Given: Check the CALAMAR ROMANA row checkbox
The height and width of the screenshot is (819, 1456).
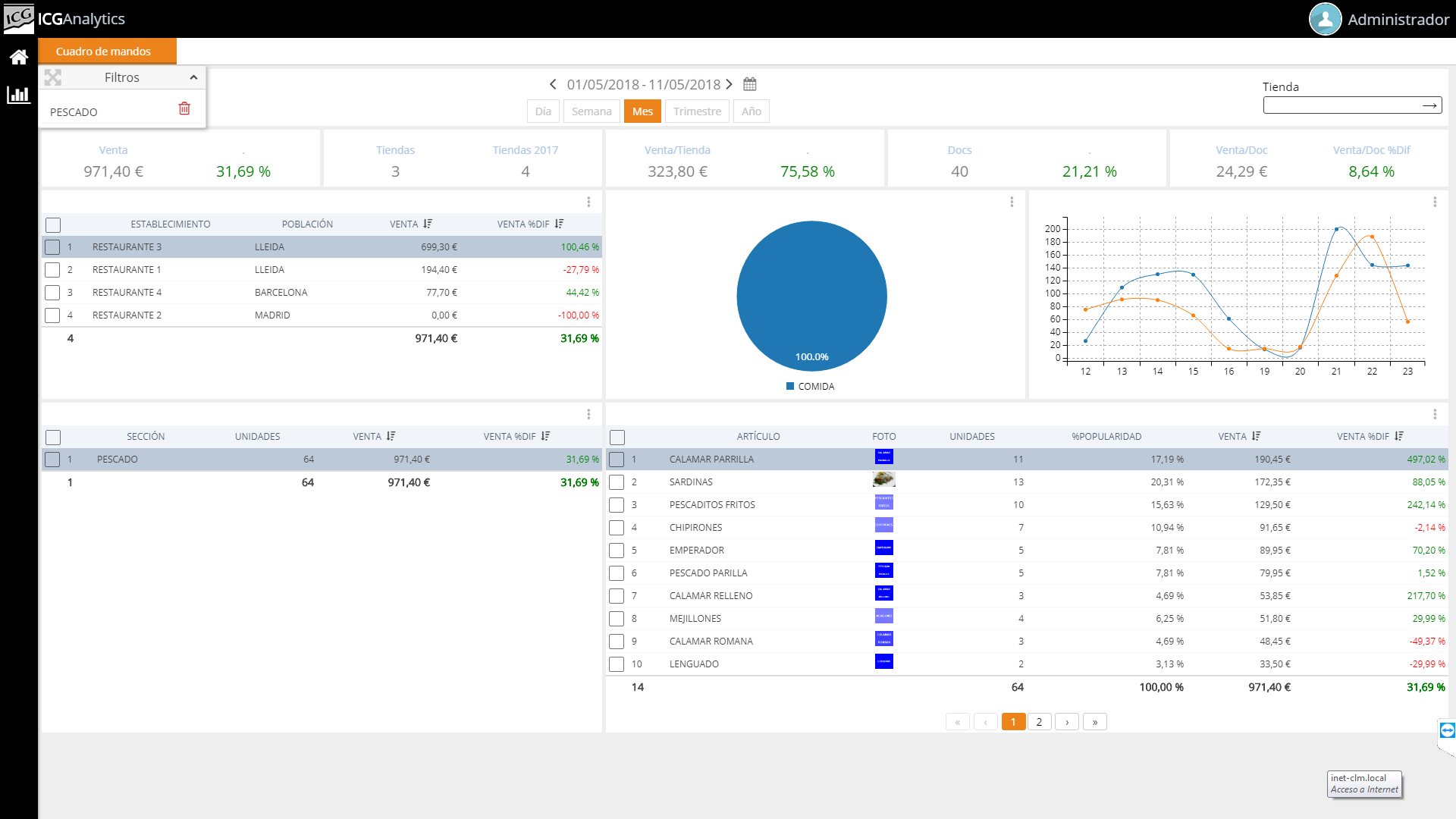Looking at the screenshot, I should [x=617, y=642].
